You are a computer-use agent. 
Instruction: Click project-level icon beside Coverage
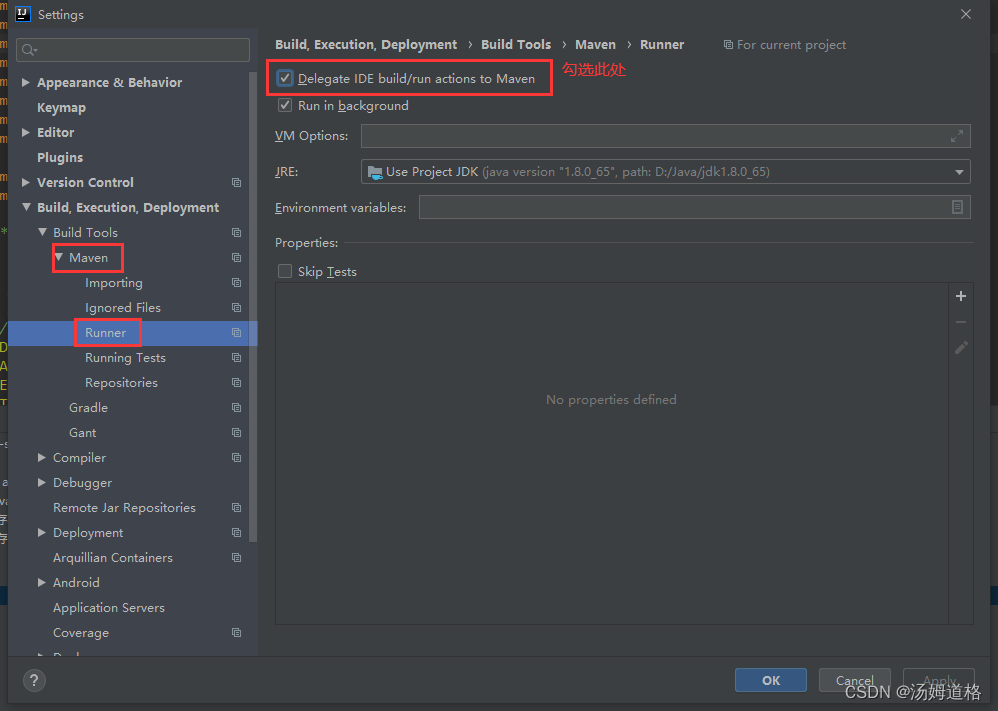click(237, 633)
